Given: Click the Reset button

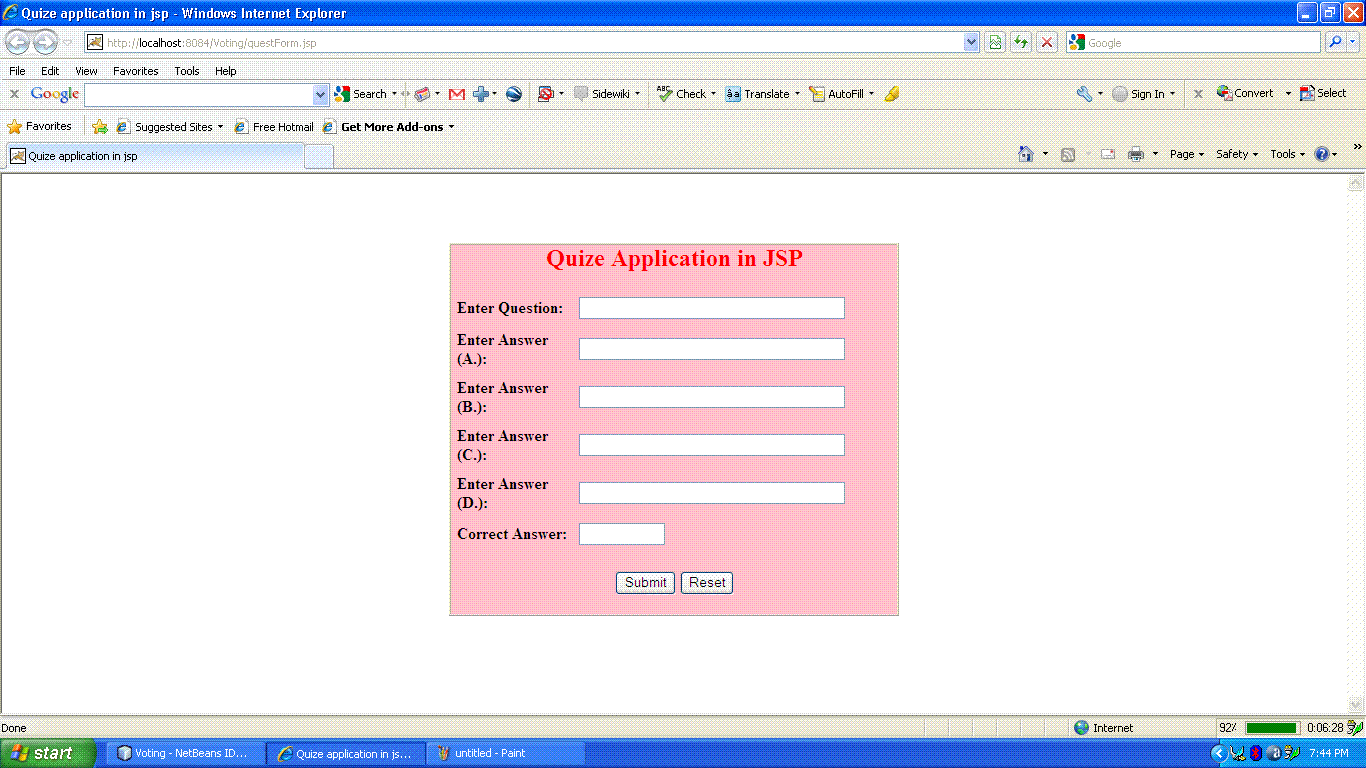Looking at the screenshot, I should pyautogui.click(x=707, y=583).
